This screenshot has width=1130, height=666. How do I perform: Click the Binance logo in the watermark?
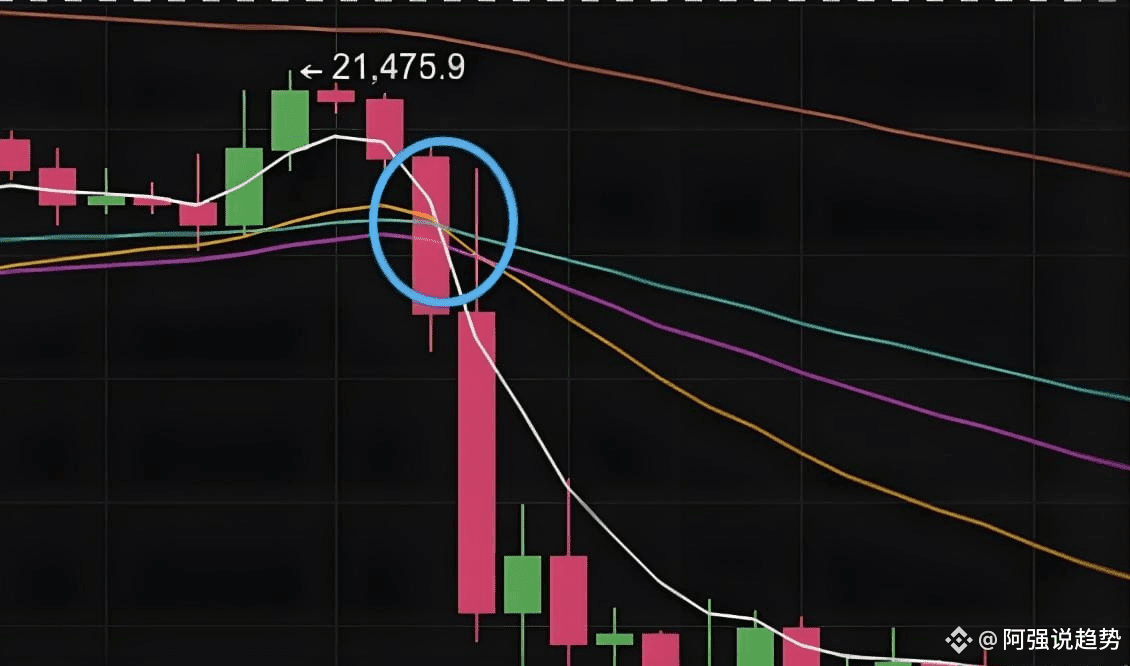point(959,639)
